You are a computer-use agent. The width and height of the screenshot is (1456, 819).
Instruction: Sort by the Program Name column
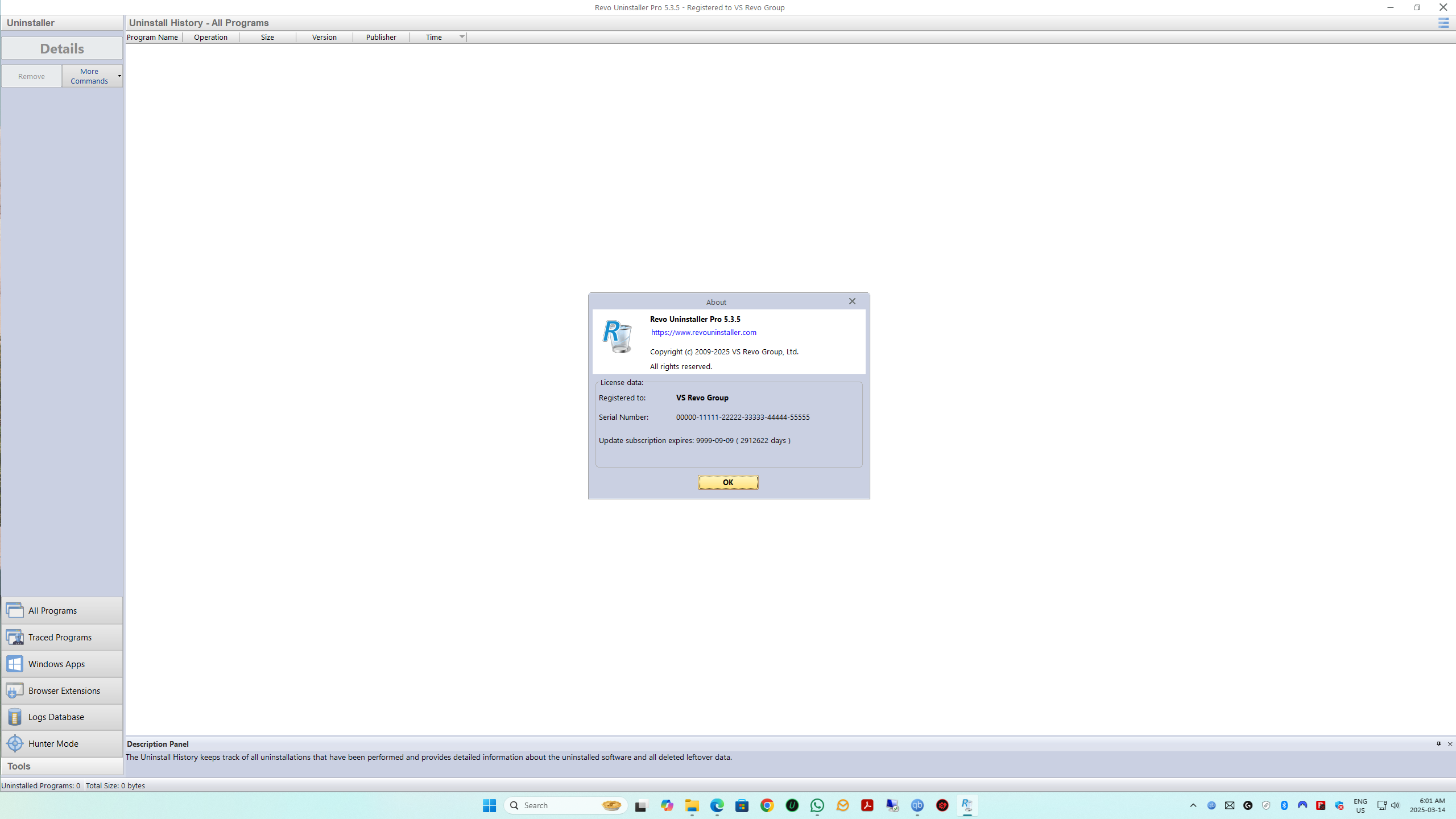pos(153,37)
